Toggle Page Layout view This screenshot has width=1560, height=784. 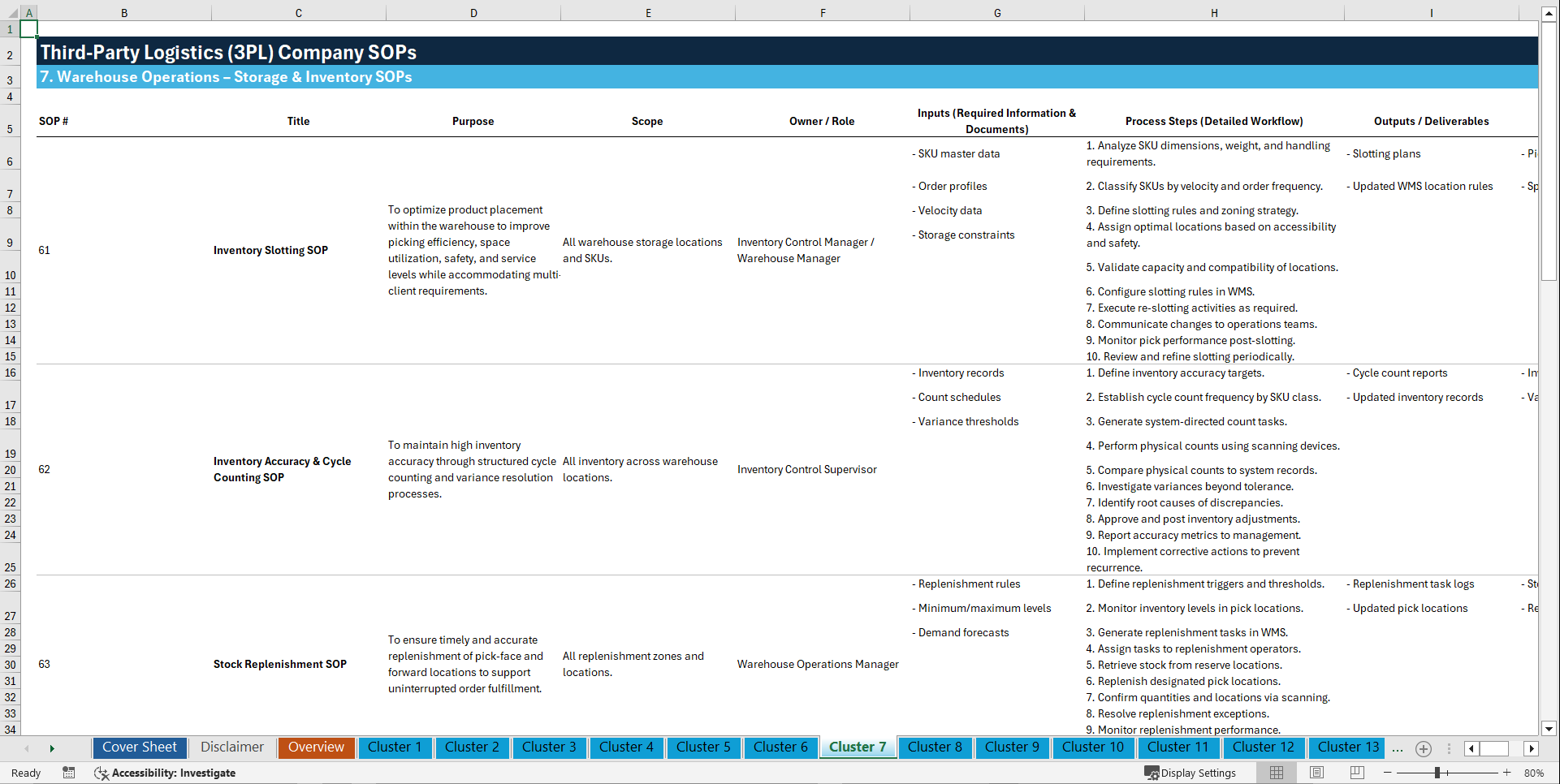pyautogui.click(x=1316, y=773)
